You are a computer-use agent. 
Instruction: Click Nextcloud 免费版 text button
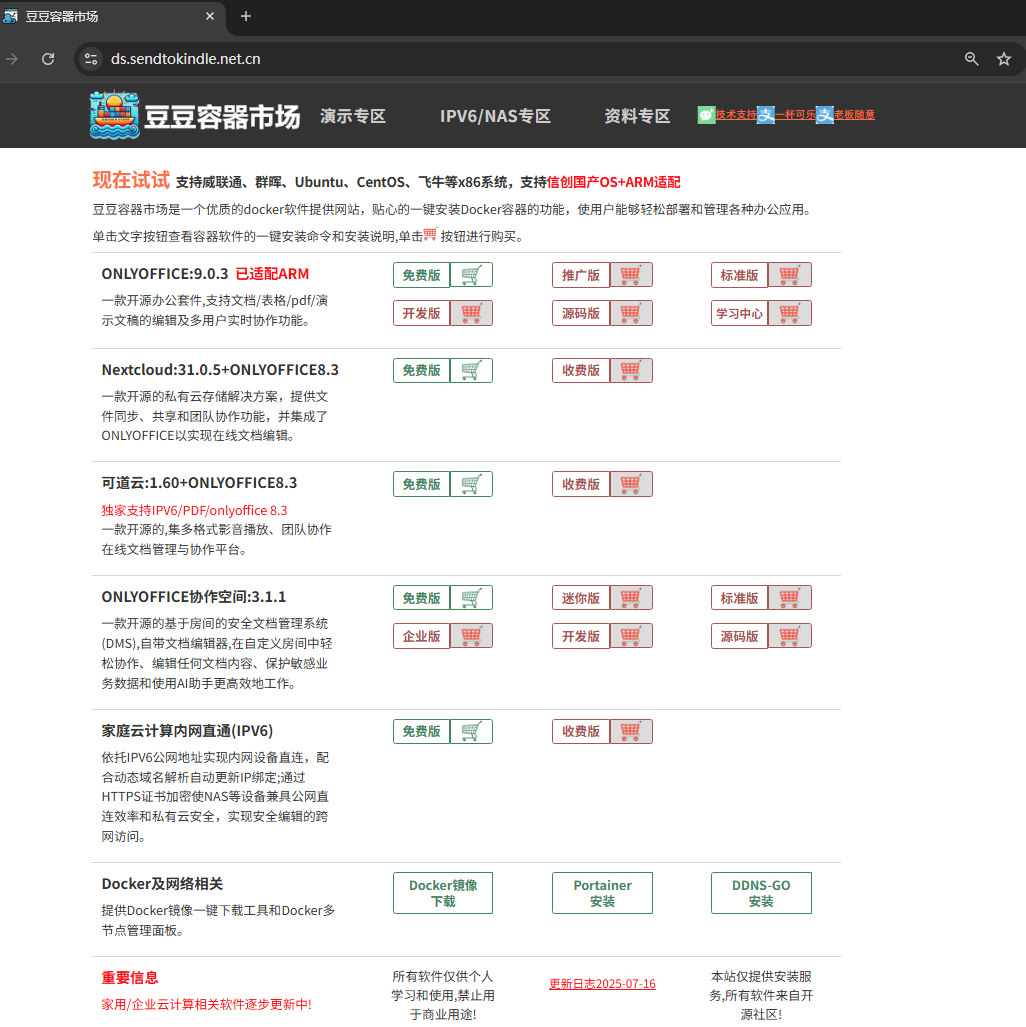[x=421, y=371]
